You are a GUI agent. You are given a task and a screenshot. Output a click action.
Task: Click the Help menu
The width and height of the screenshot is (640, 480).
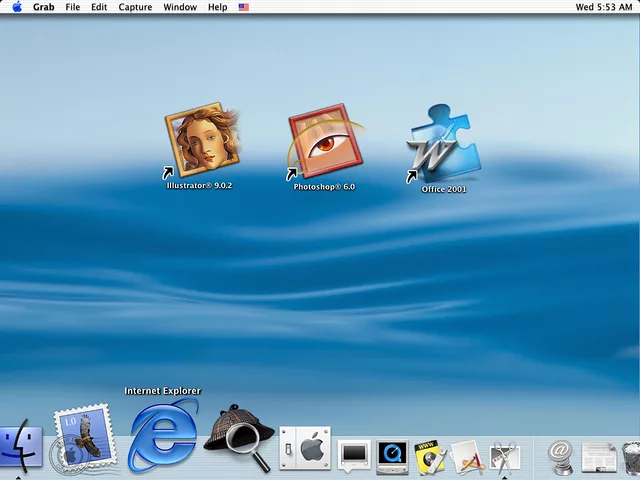click(x=217, y=7)
